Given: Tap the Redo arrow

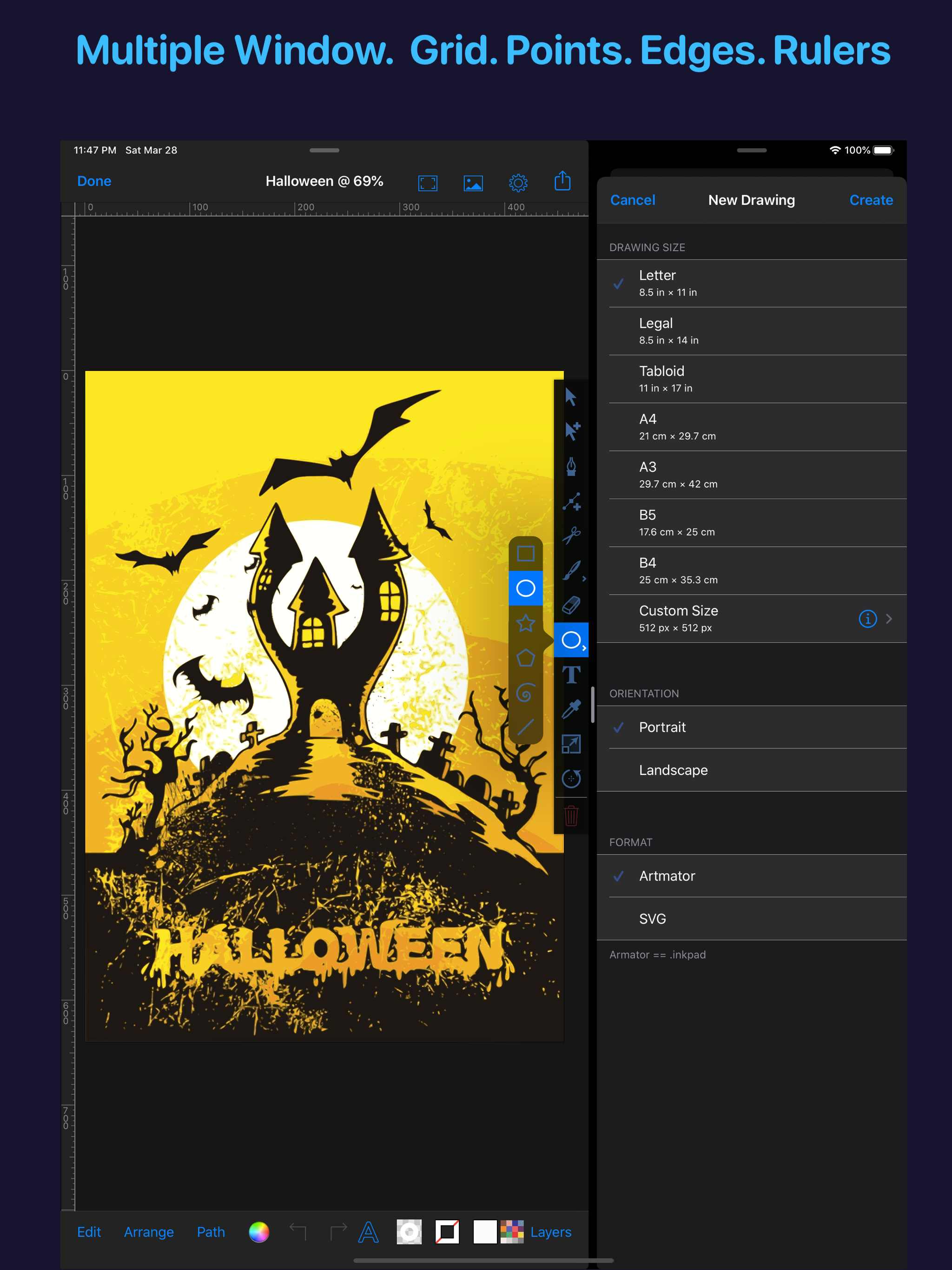Looking at the screenshot, I should (338, 1231).
